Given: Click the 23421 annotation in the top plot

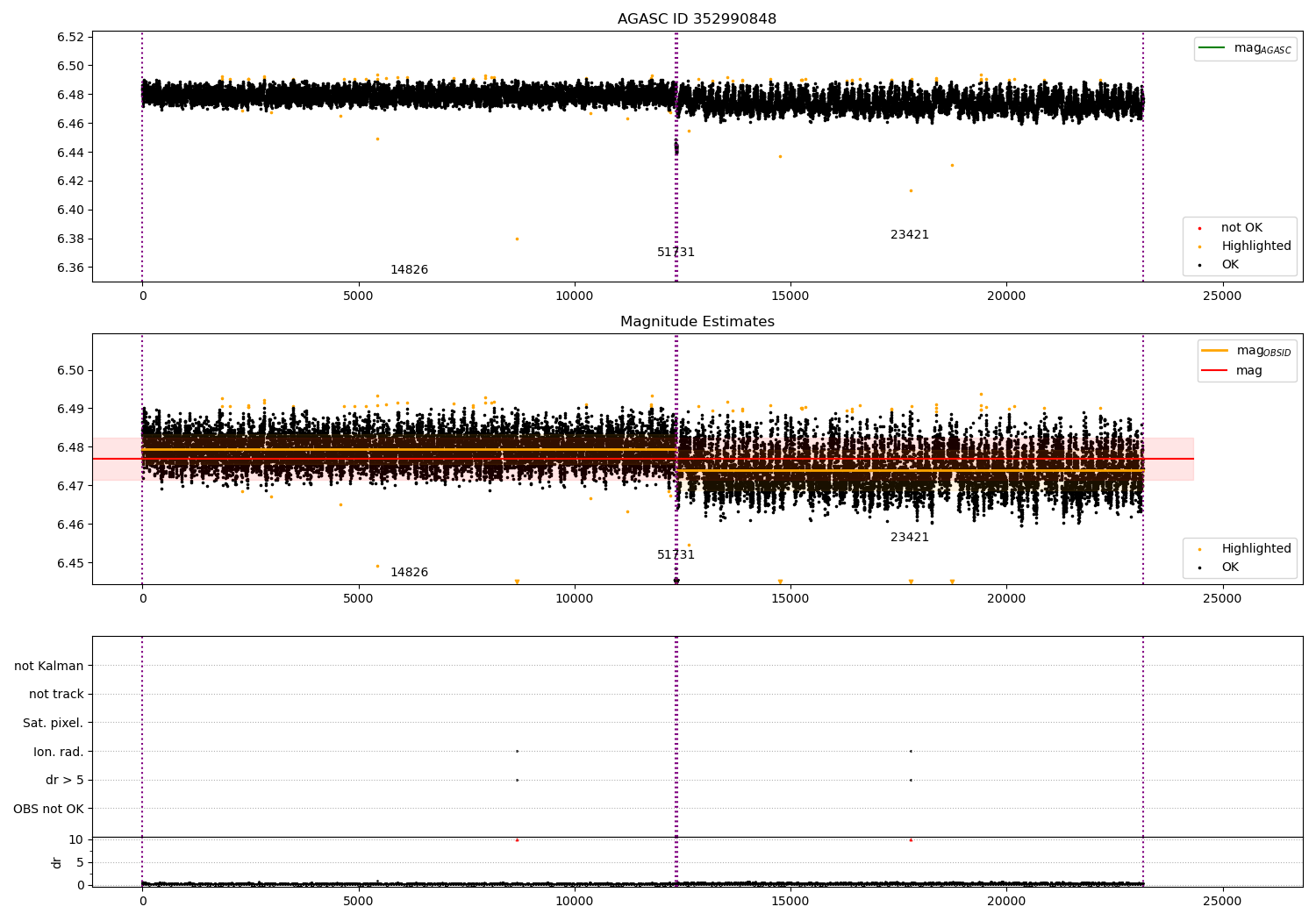Looking at the screenshot, I should coord(909,235).
